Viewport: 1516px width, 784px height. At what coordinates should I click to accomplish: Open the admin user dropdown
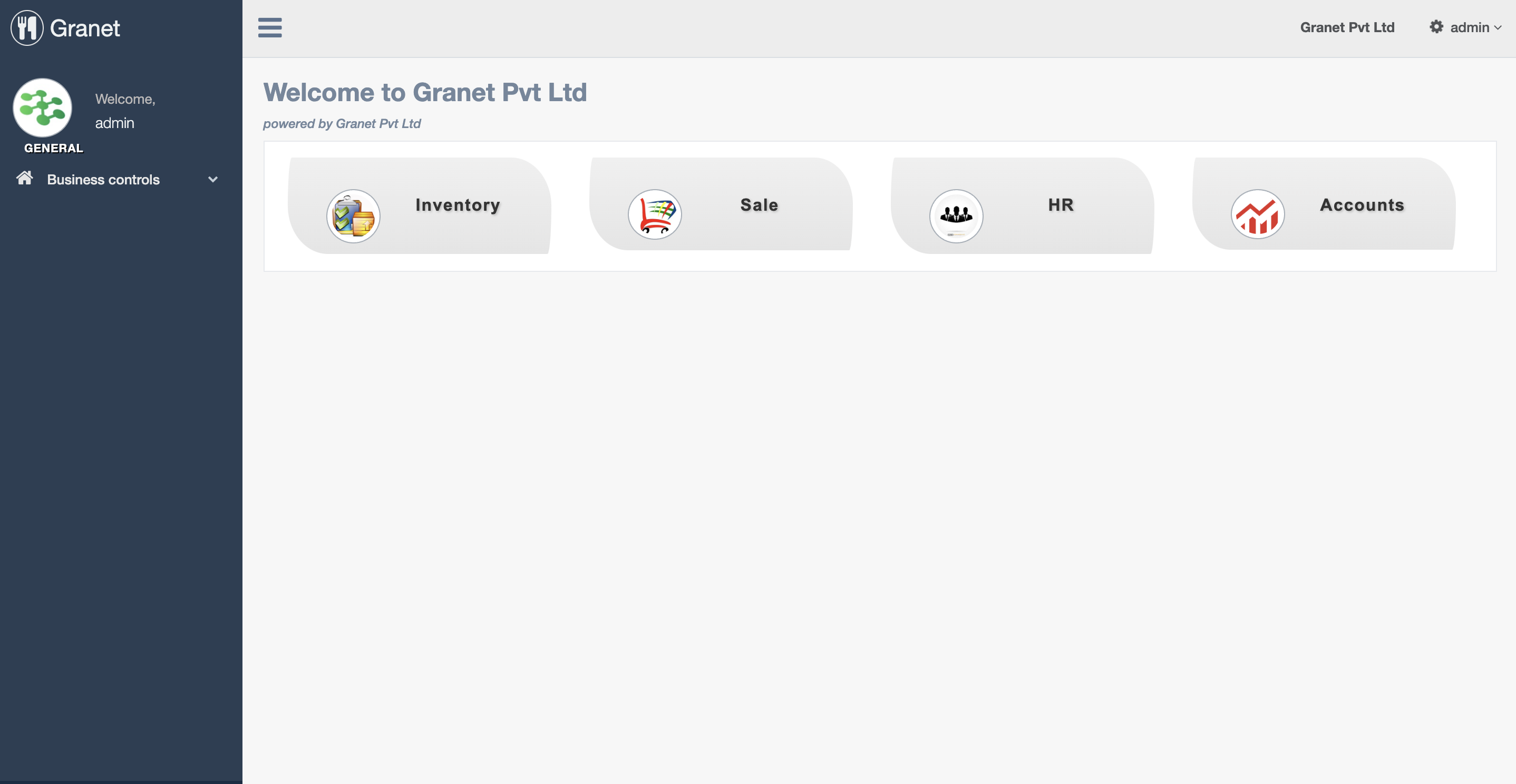(1475, 27)
